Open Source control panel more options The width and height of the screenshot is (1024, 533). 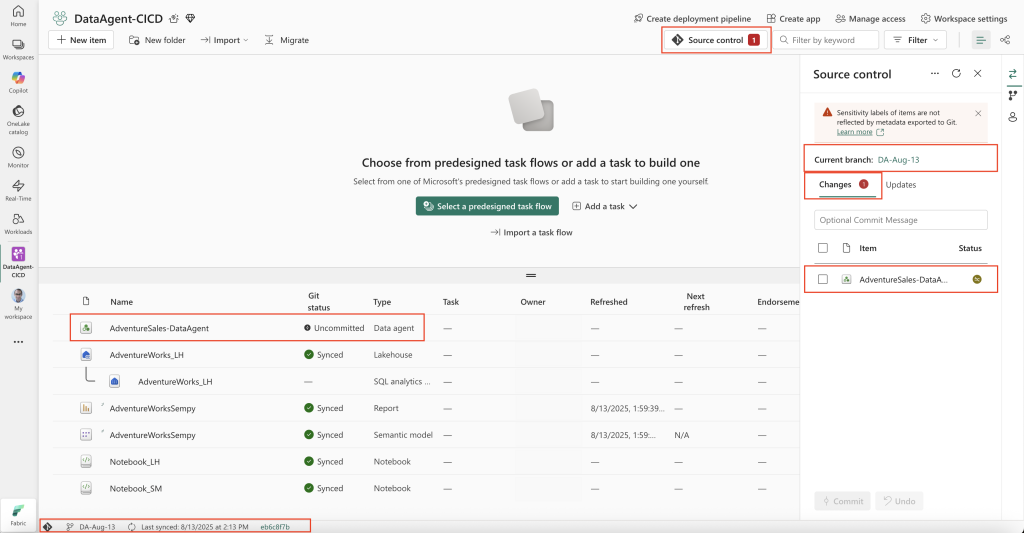(x=935, y=74)
